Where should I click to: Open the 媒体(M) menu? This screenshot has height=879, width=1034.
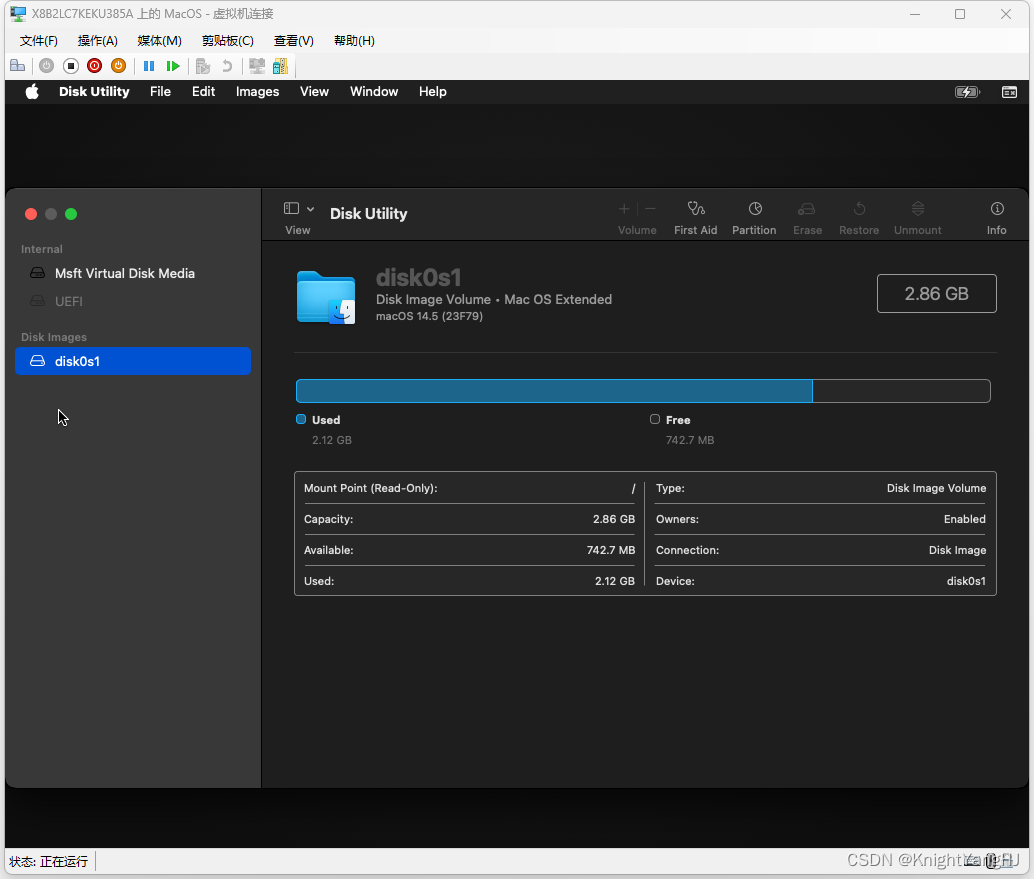point(160,41)
